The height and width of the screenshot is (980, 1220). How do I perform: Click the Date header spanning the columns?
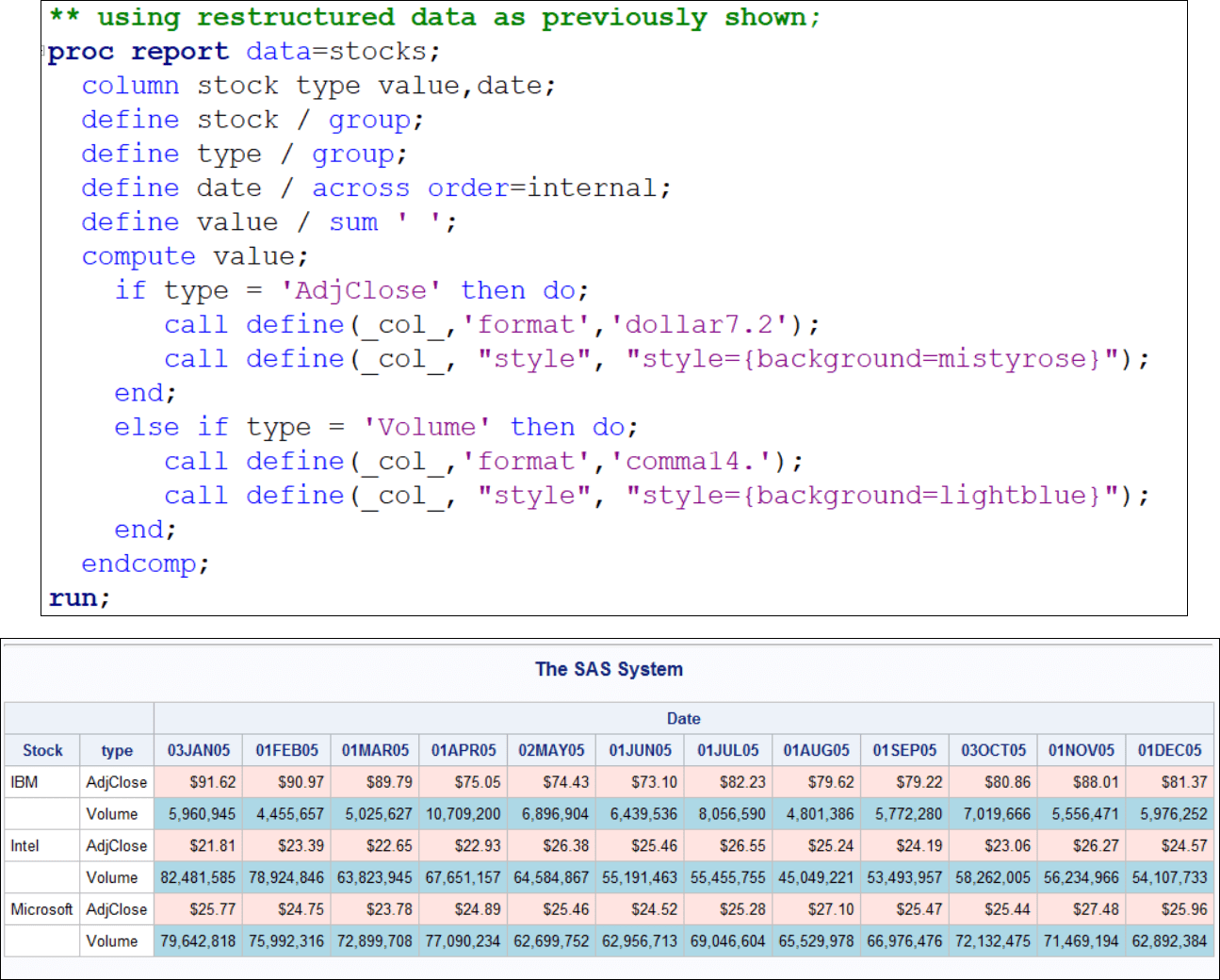tap(684, 718)
